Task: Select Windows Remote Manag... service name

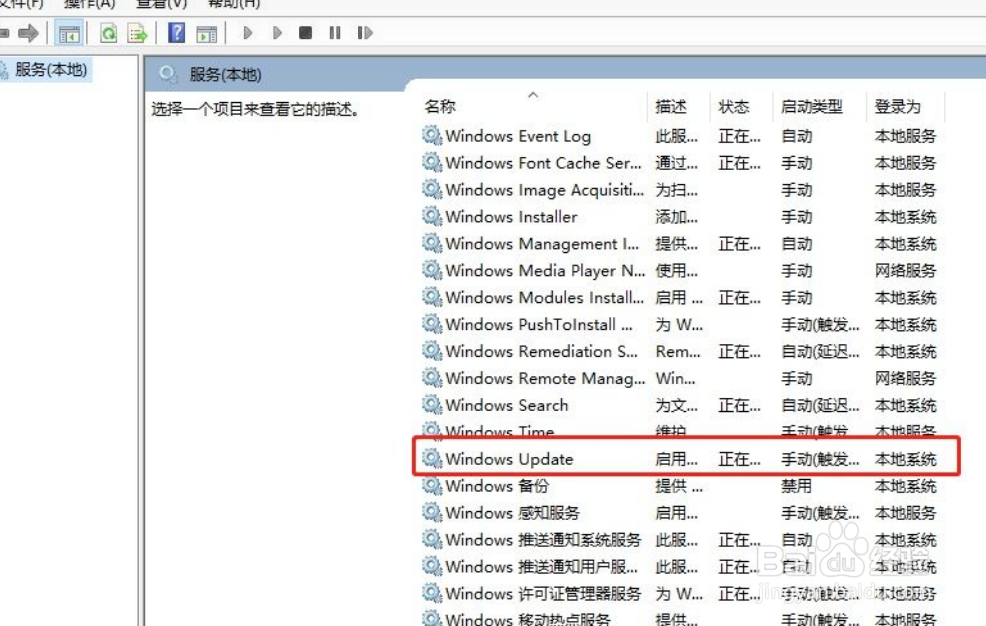Action: 545,378
